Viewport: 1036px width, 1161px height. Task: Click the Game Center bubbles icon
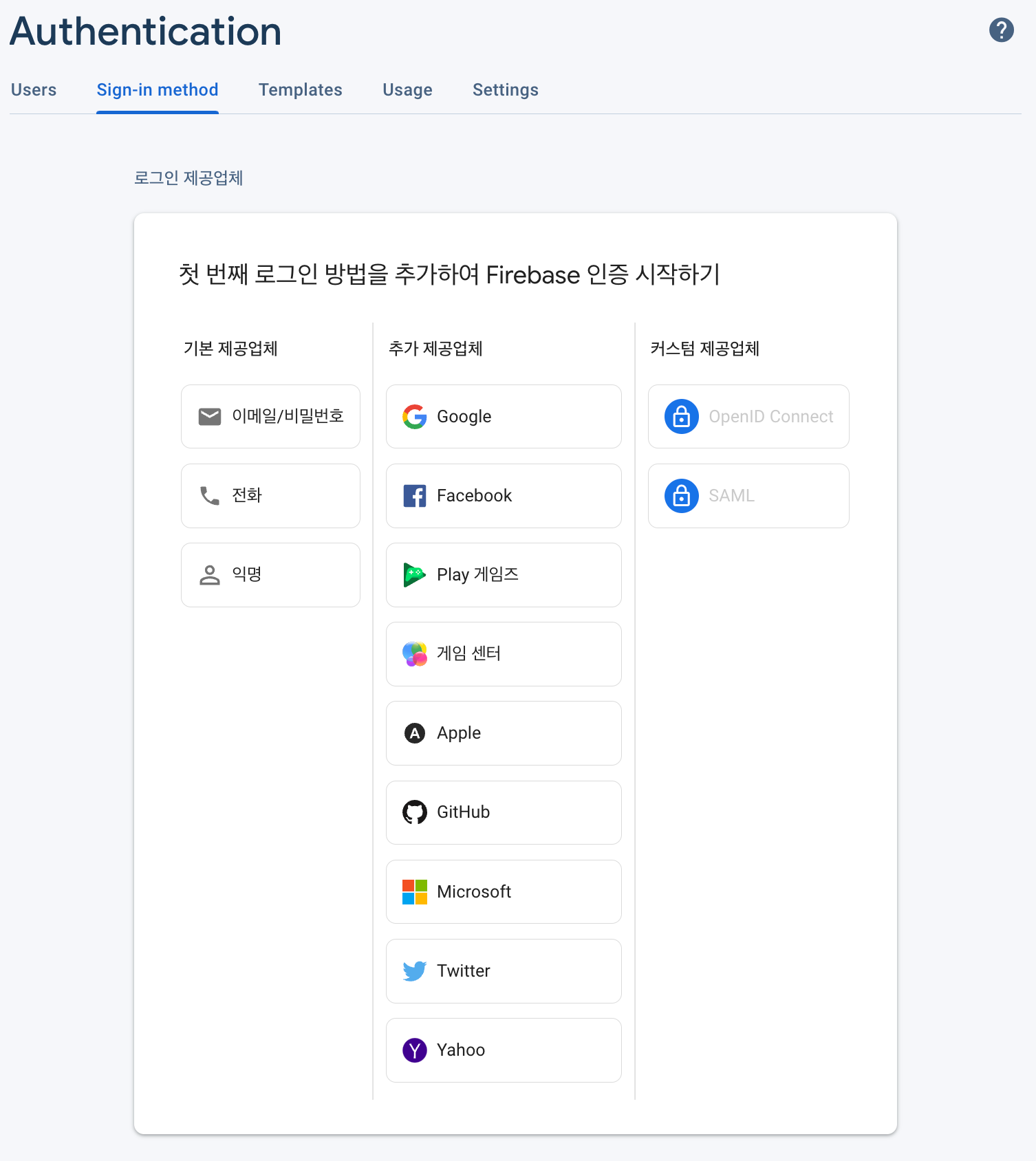point(415,654)
